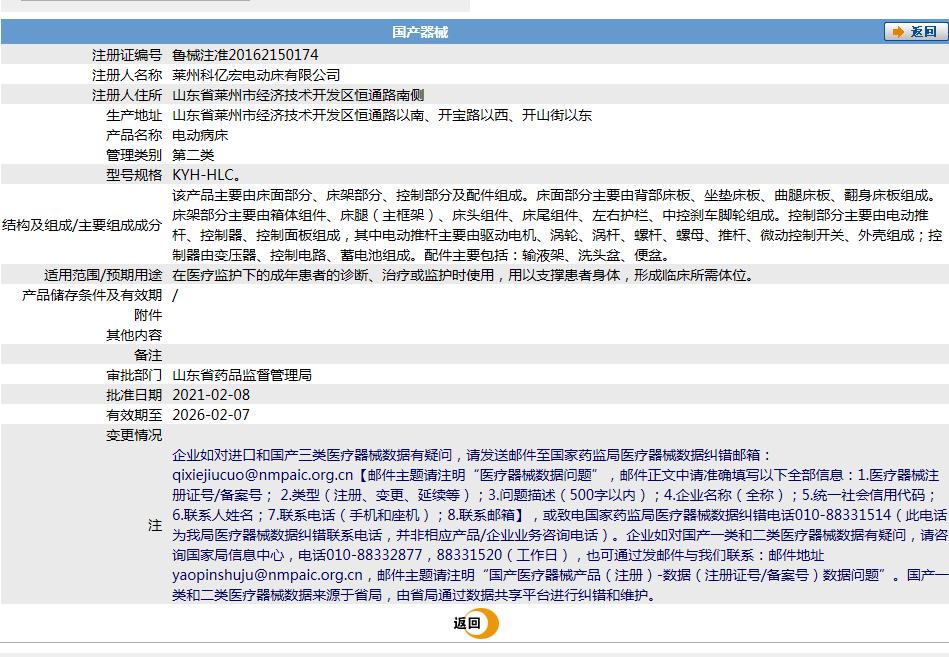
Task: Click the orange arrow icon on 返回 button
Action: pos(898,32)
